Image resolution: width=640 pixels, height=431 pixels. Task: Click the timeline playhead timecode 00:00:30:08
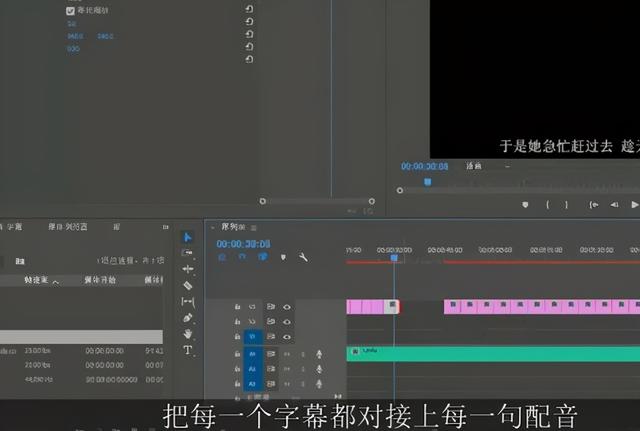tap(243, 243)
